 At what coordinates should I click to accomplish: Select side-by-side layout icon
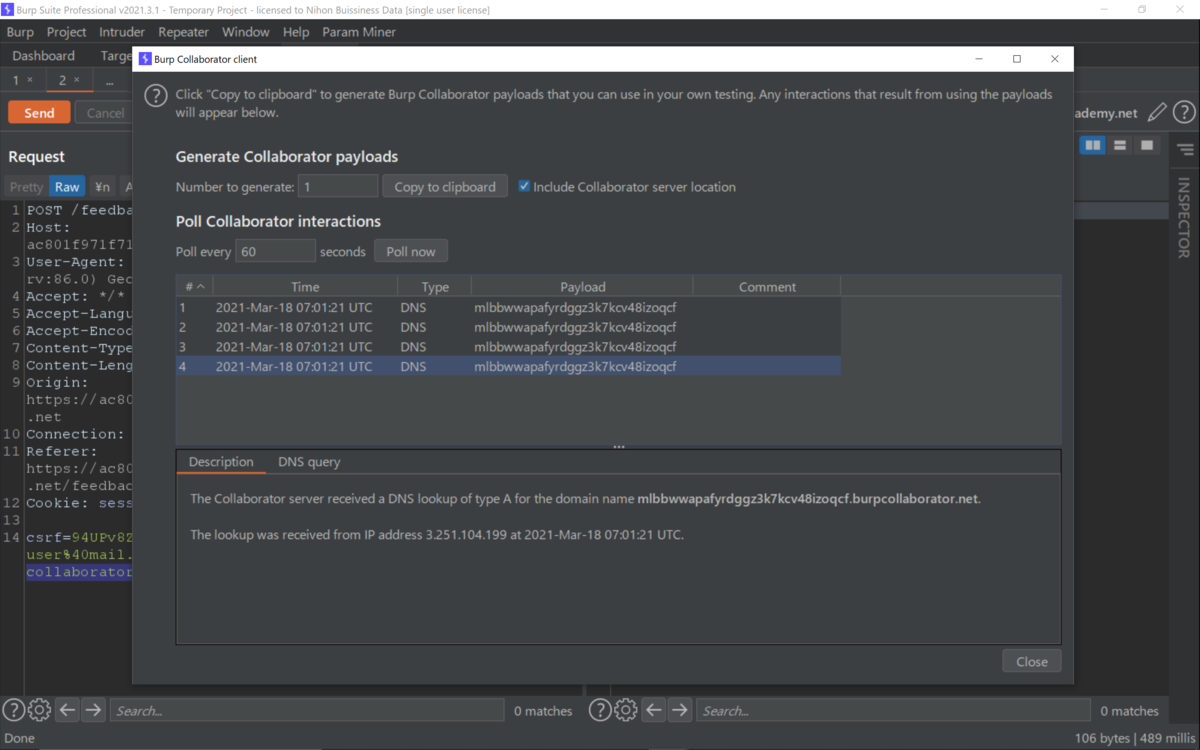tap(1093, 146)
